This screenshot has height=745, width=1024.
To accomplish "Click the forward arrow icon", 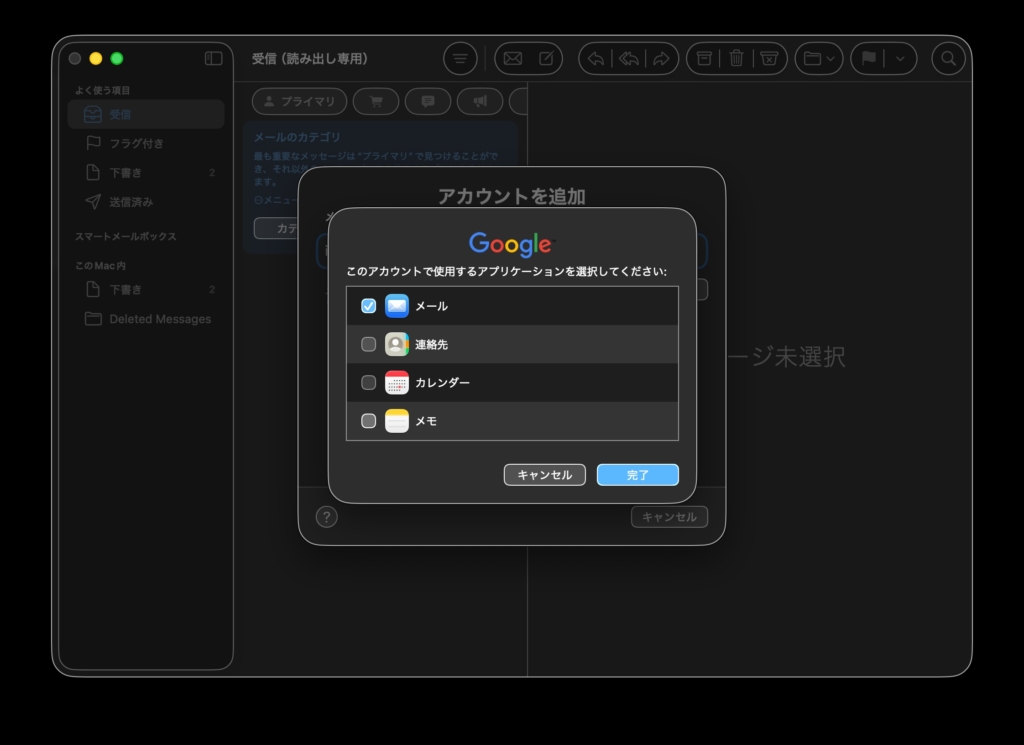I will (x=661, y=59).
